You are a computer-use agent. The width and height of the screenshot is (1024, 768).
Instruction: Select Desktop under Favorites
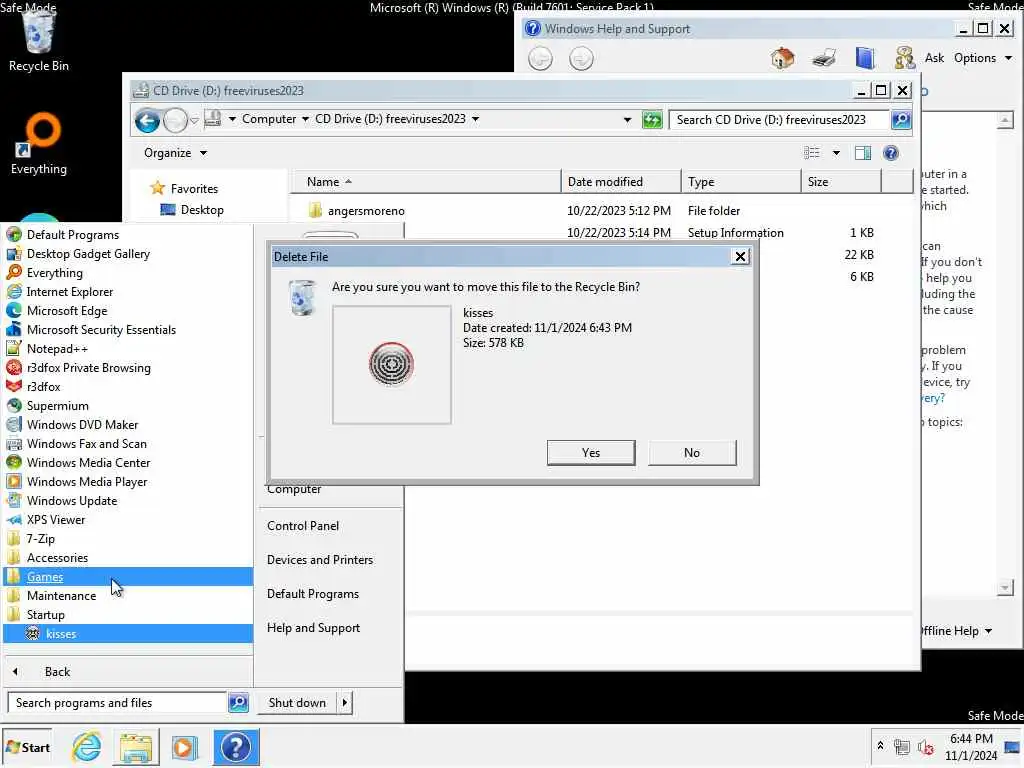pos(193,210)
